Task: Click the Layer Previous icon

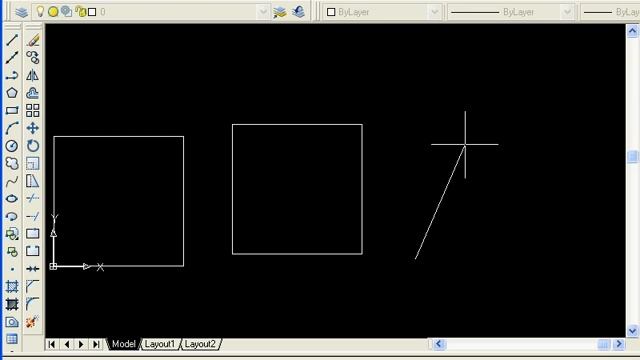Action: pos(298,12)
